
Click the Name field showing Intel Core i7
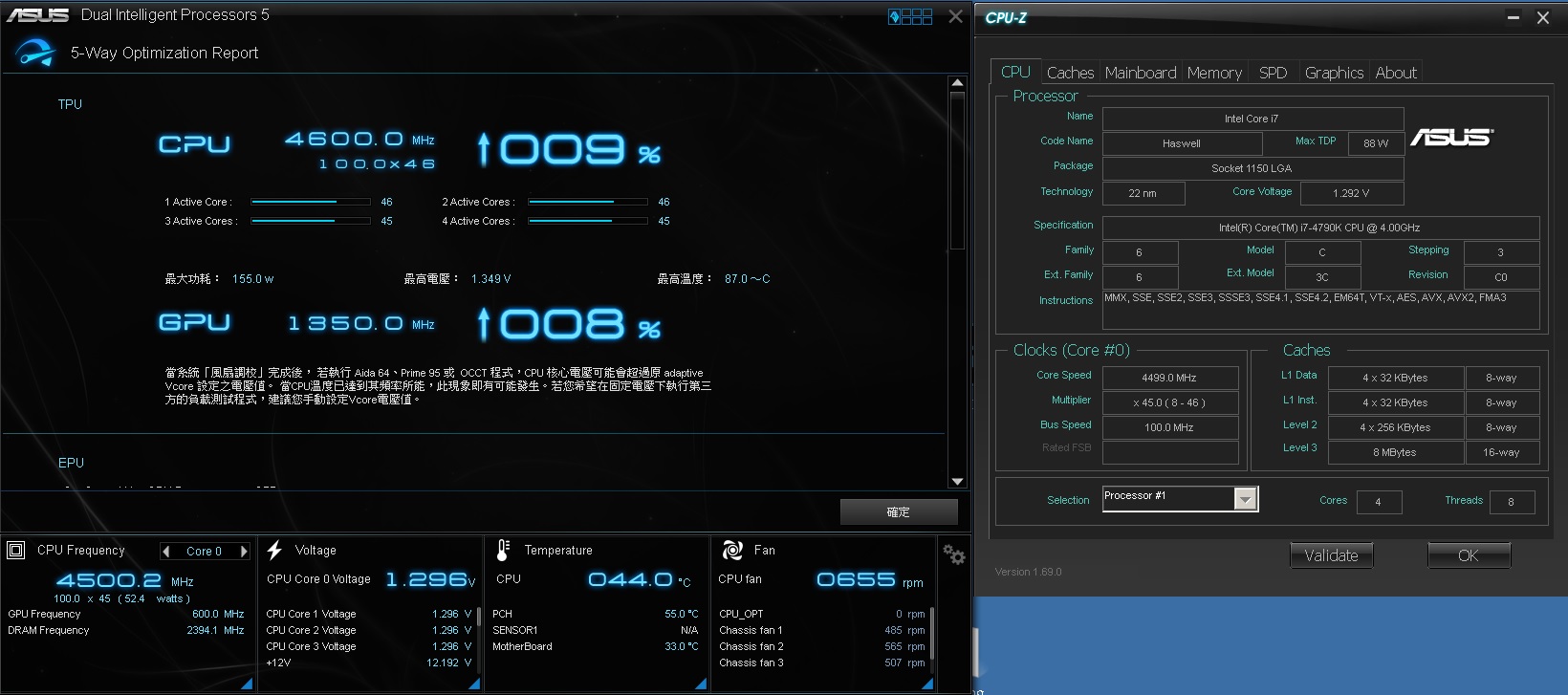point(1252,119)
